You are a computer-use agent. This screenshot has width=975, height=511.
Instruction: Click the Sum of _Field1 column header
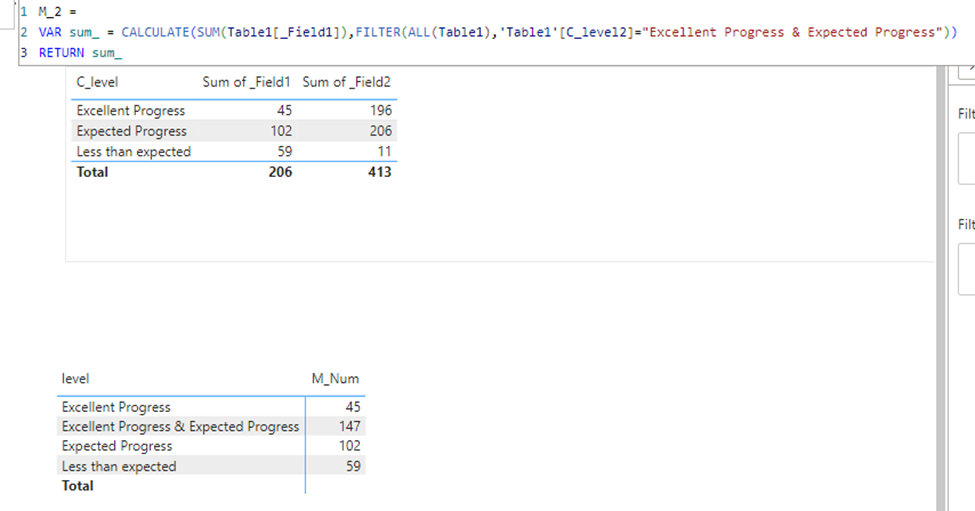(246, 82)
